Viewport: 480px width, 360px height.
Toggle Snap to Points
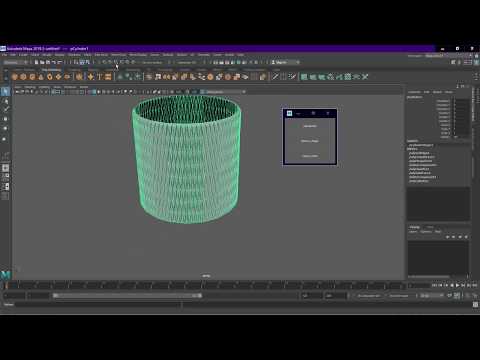pyautogui.click(x=116, y=62)
